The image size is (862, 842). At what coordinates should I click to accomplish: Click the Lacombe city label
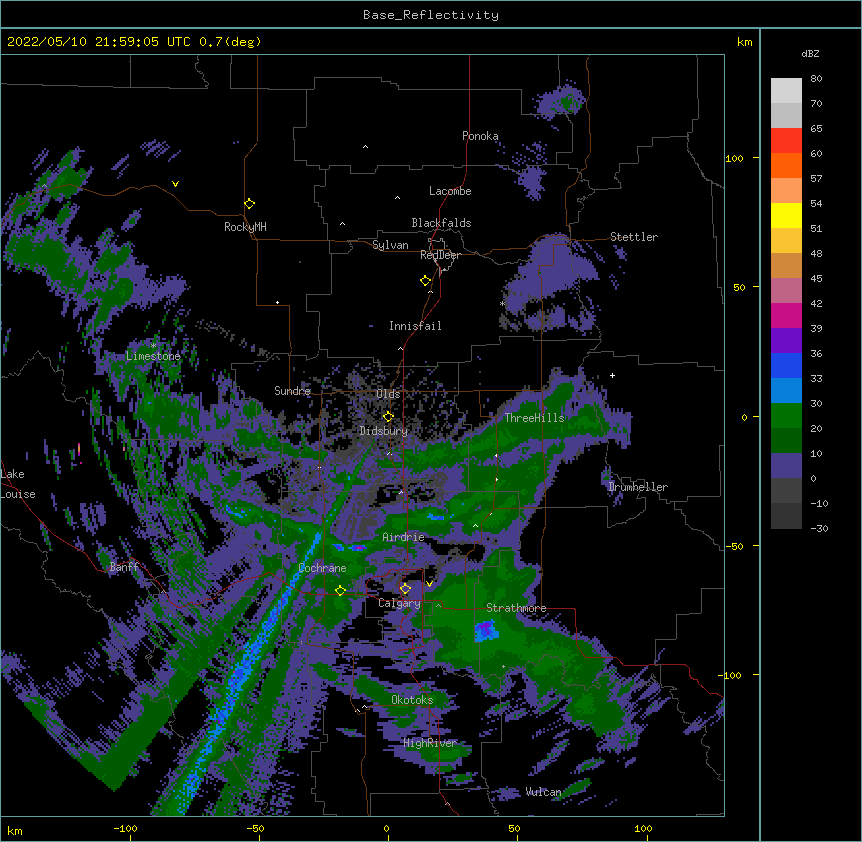click(450, 191)
